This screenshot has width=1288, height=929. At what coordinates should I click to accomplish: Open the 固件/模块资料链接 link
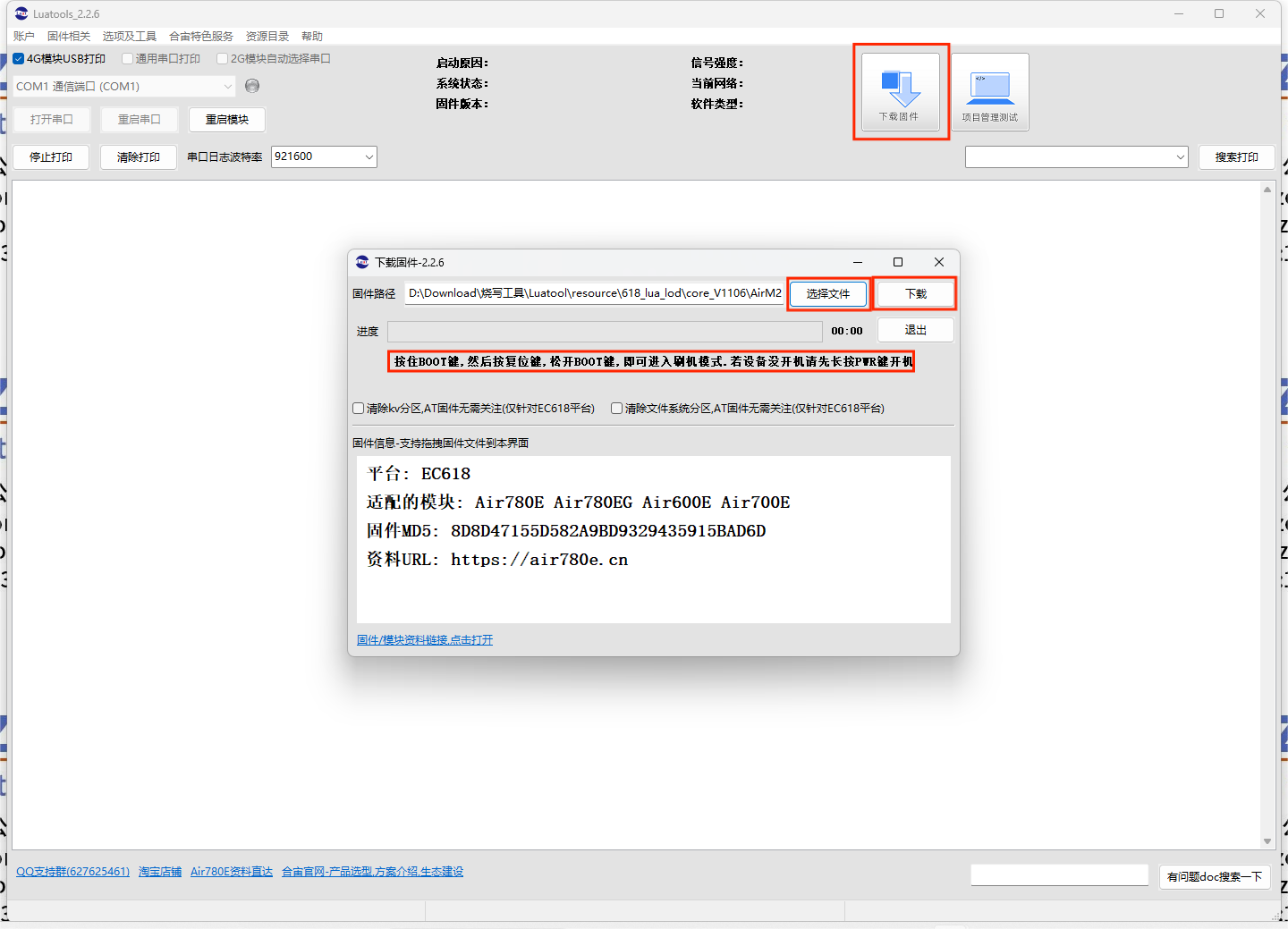pos(425,640)
